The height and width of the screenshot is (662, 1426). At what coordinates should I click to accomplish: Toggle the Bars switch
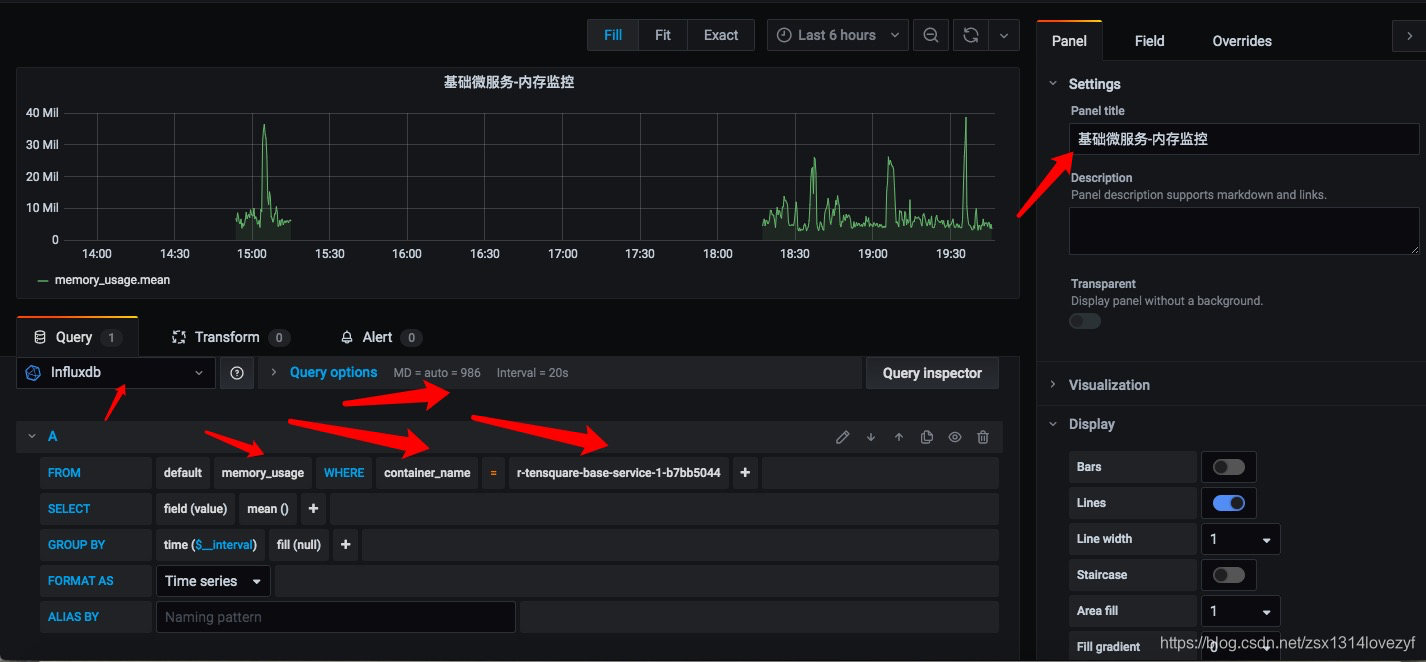1229,467
